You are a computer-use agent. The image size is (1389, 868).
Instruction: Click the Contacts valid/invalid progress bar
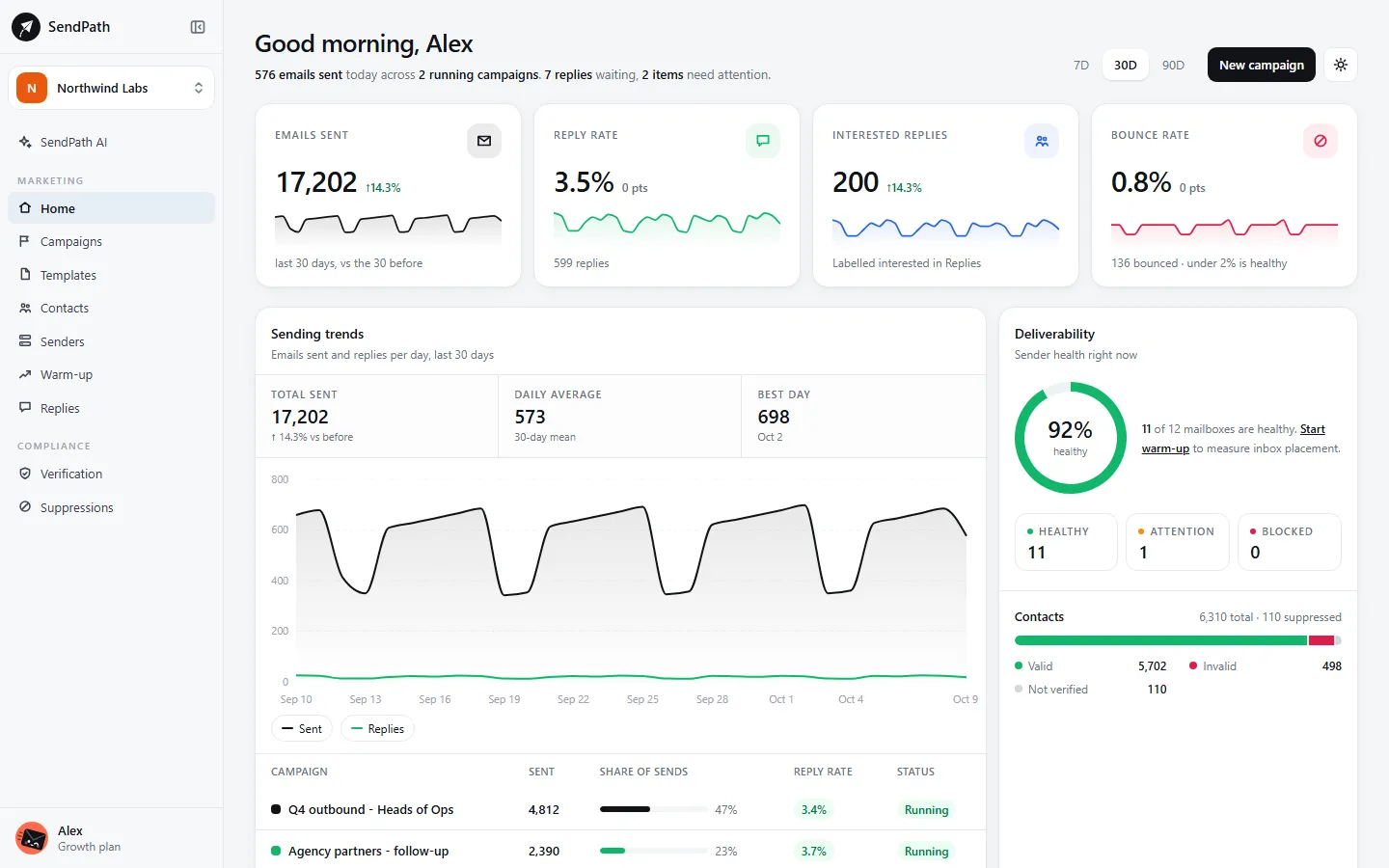(x=1178, y=640)
